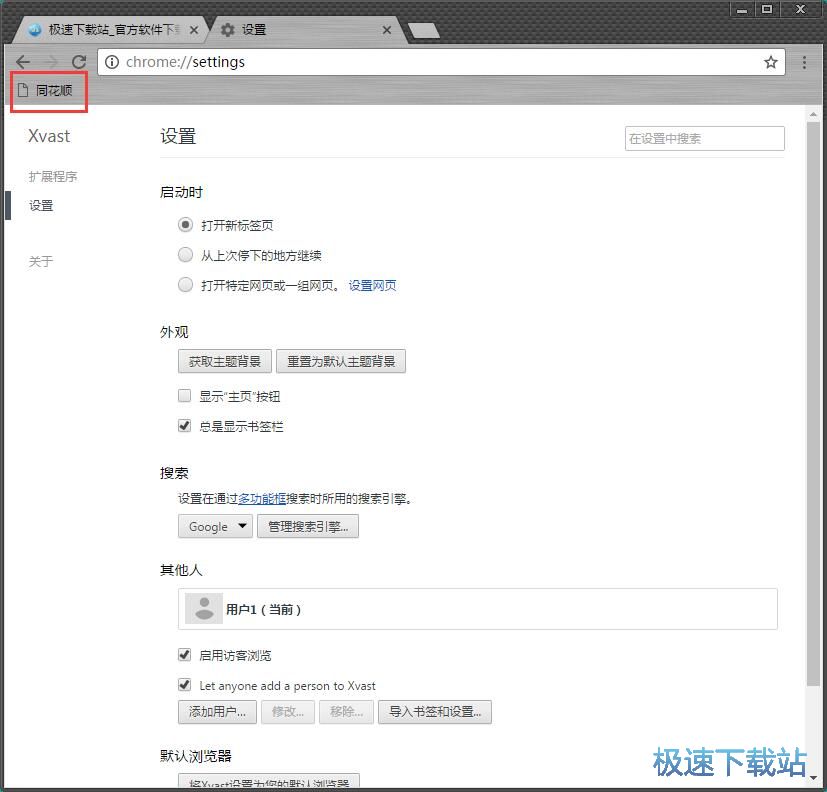Open the 设置网页 link

tap(372, 286)
